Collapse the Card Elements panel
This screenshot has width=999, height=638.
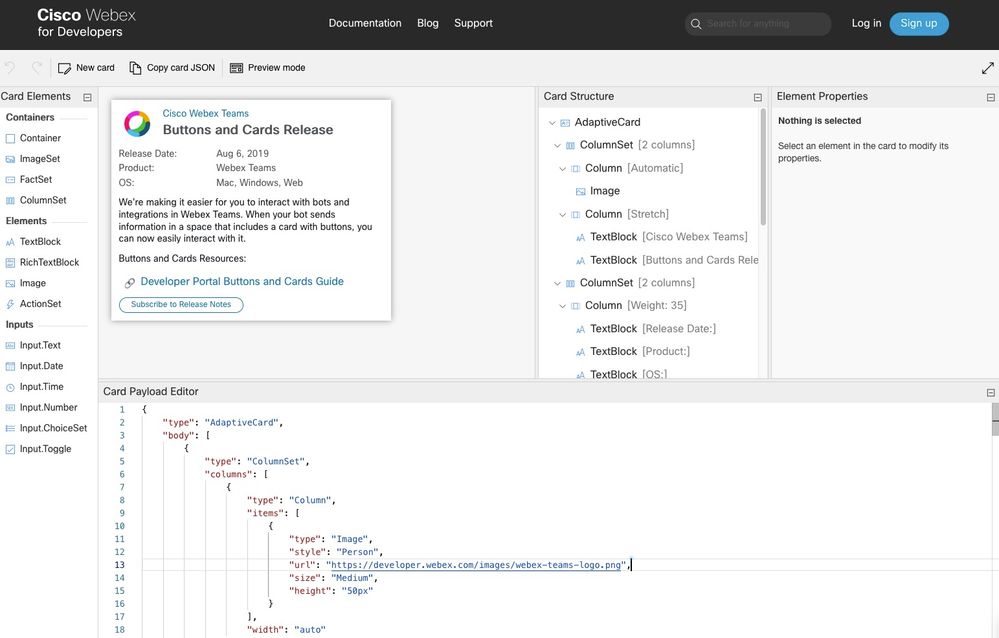coord(87,98)
